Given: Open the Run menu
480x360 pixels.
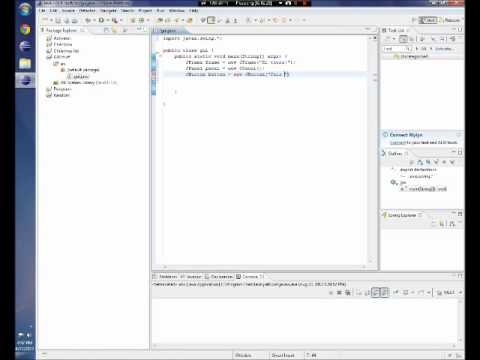Looking at the screenshot, I should (x=161, y=11).
